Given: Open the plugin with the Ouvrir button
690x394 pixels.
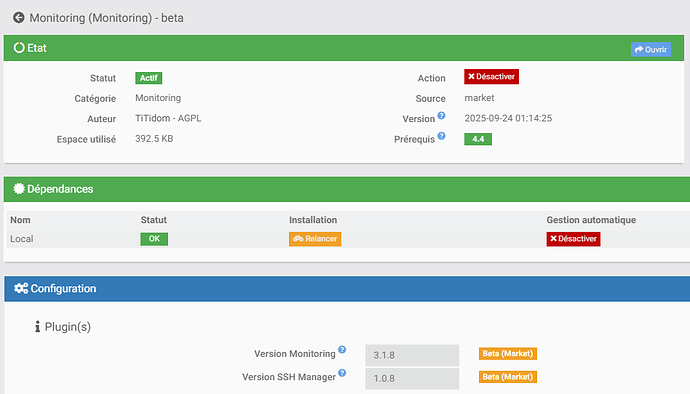Looking at the screenshot, I should click(651, 49).
